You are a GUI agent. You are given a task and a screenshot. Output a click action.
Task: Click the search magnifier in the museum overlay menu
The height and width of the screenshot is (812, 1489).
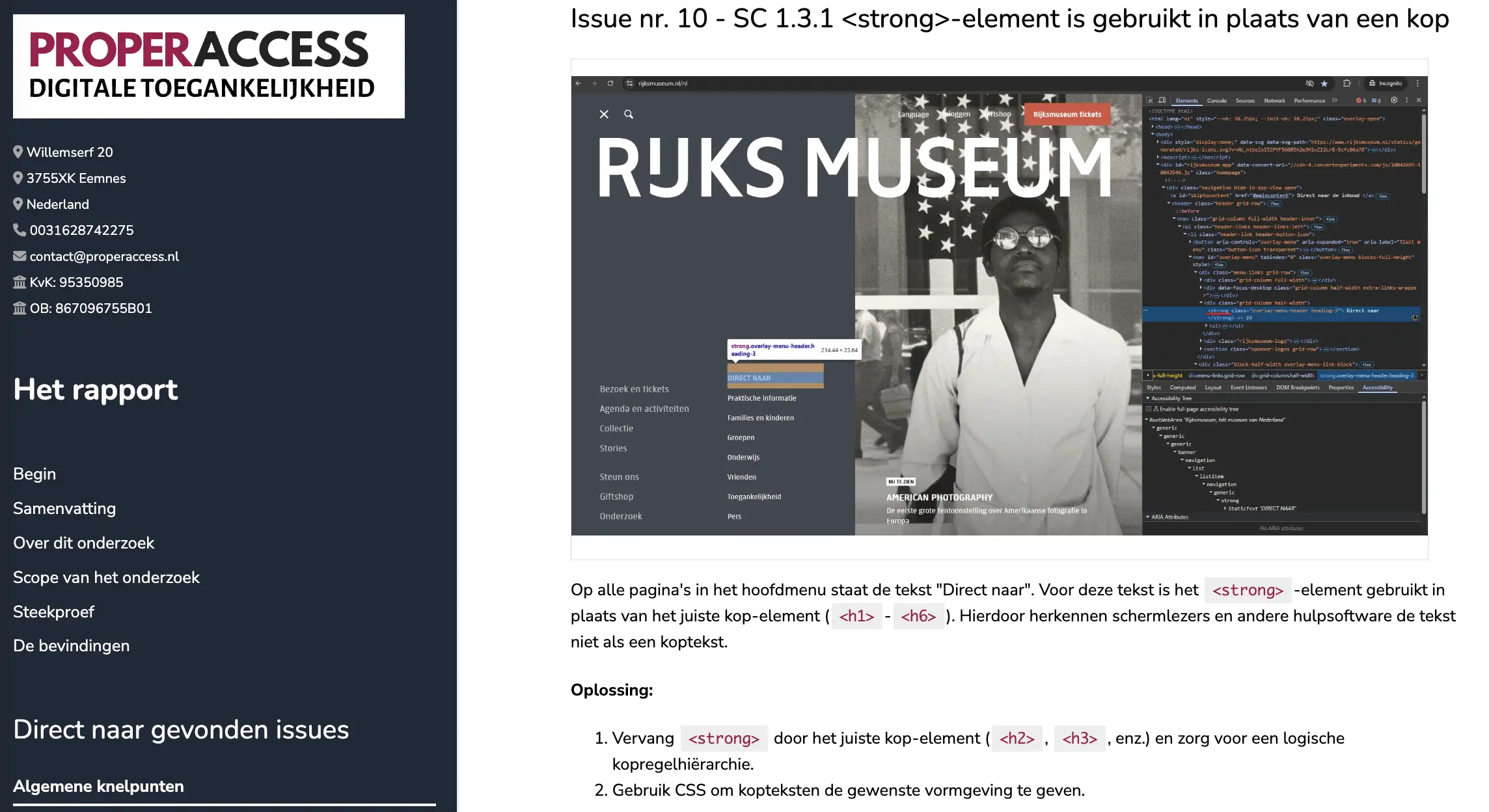(x=628, y=114)
